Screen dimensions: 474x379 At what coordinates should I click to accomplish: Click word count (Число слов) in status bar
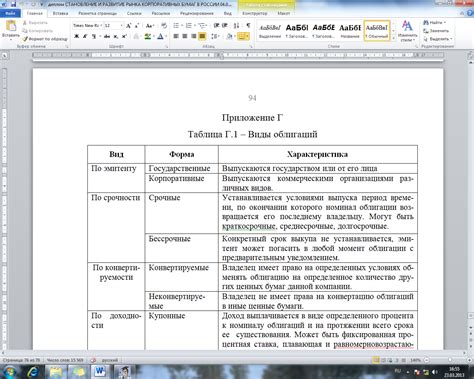pos(65,360)
